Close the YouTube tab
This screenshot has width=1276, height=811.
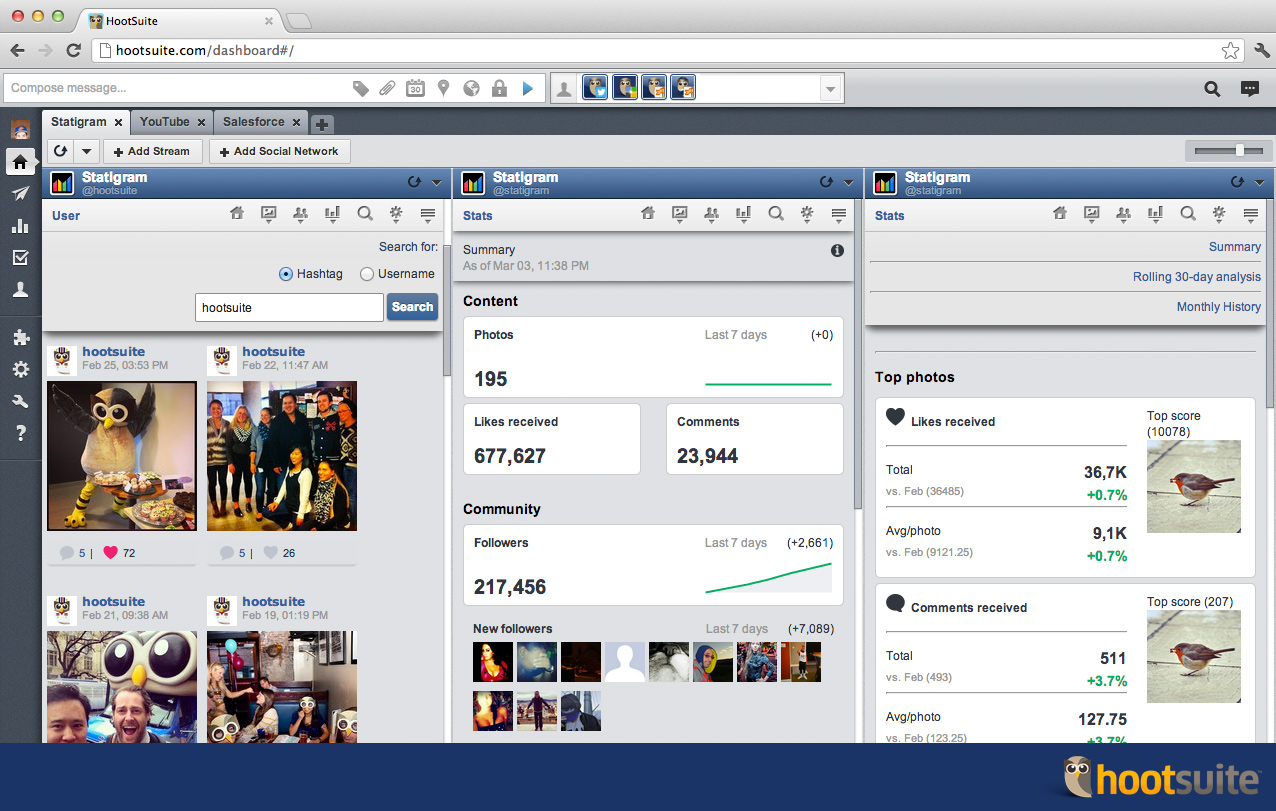coord(201,122)
